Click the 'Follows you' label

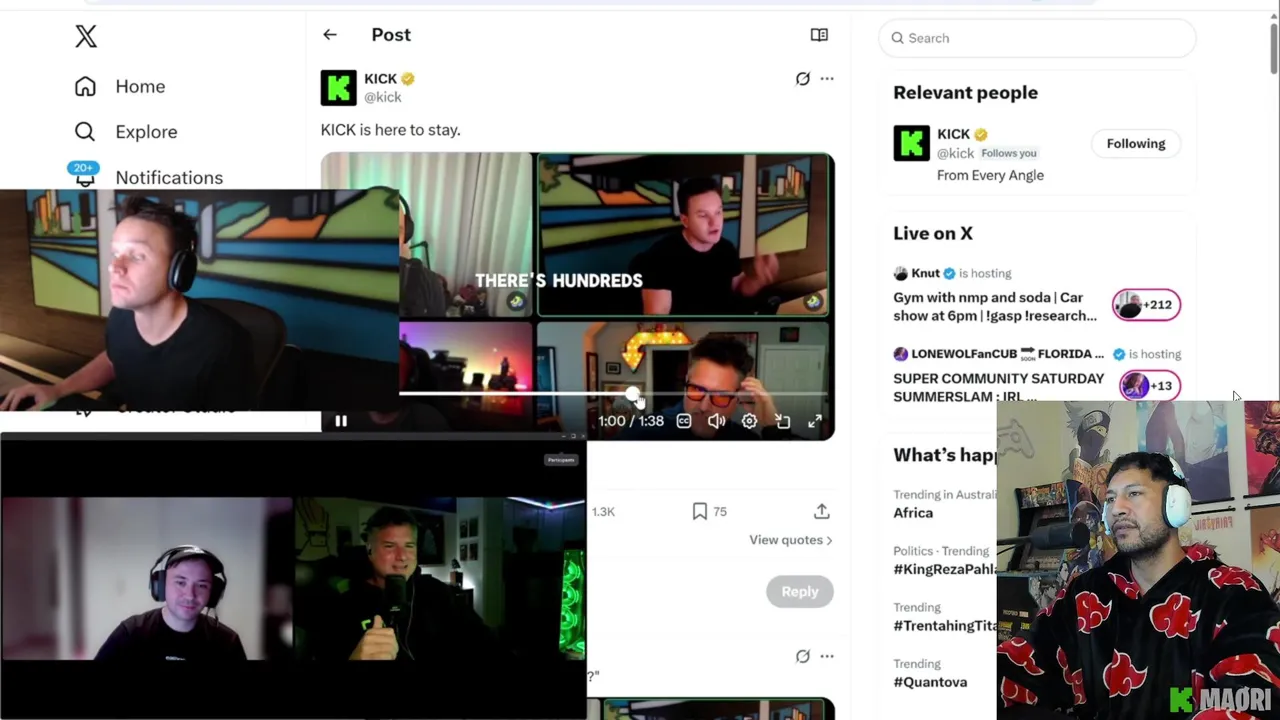1009,154
